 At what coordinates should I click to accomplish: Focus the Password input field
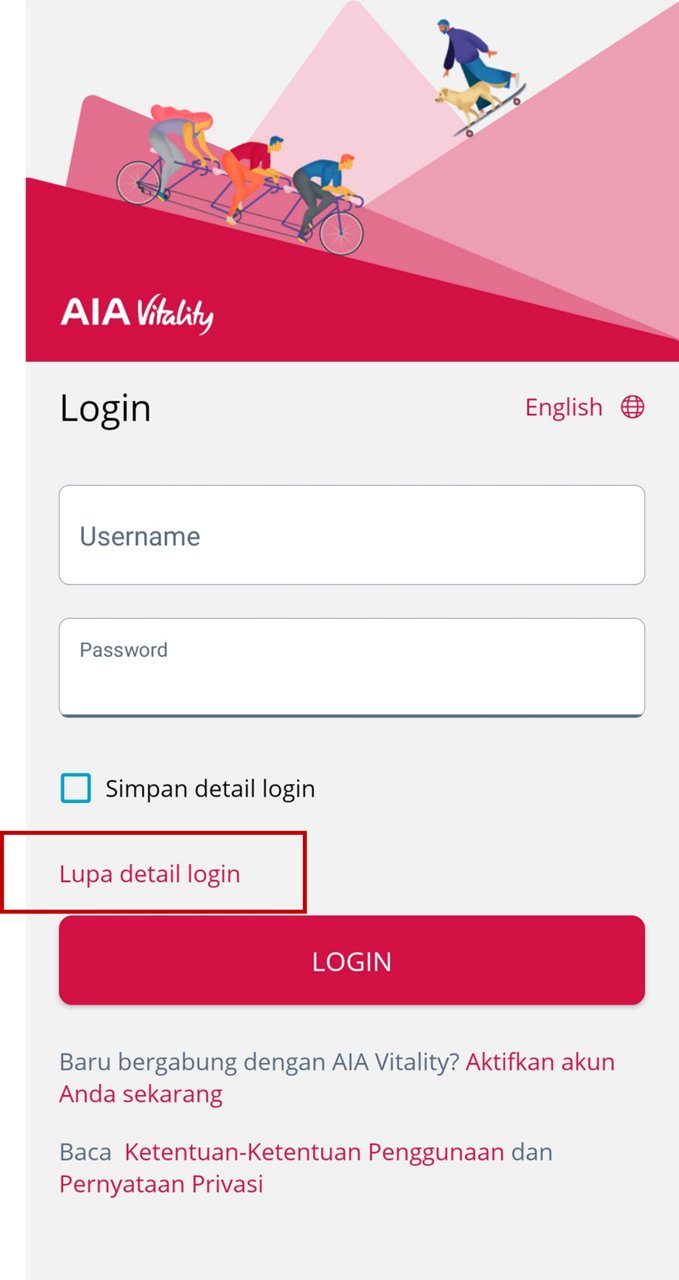pos(352,667)
